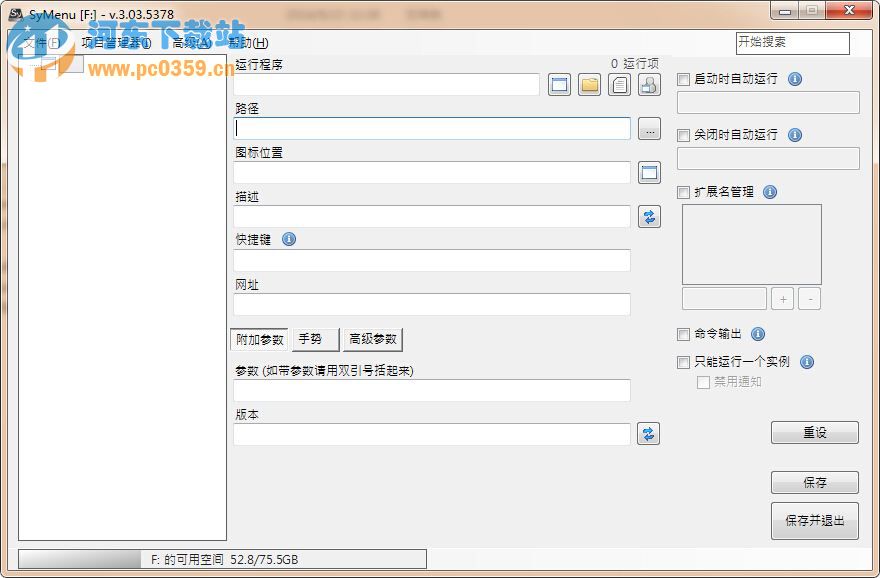Switch to the 手势 tab
Screen dimensions: 880x578
click(x=313, y=339)
